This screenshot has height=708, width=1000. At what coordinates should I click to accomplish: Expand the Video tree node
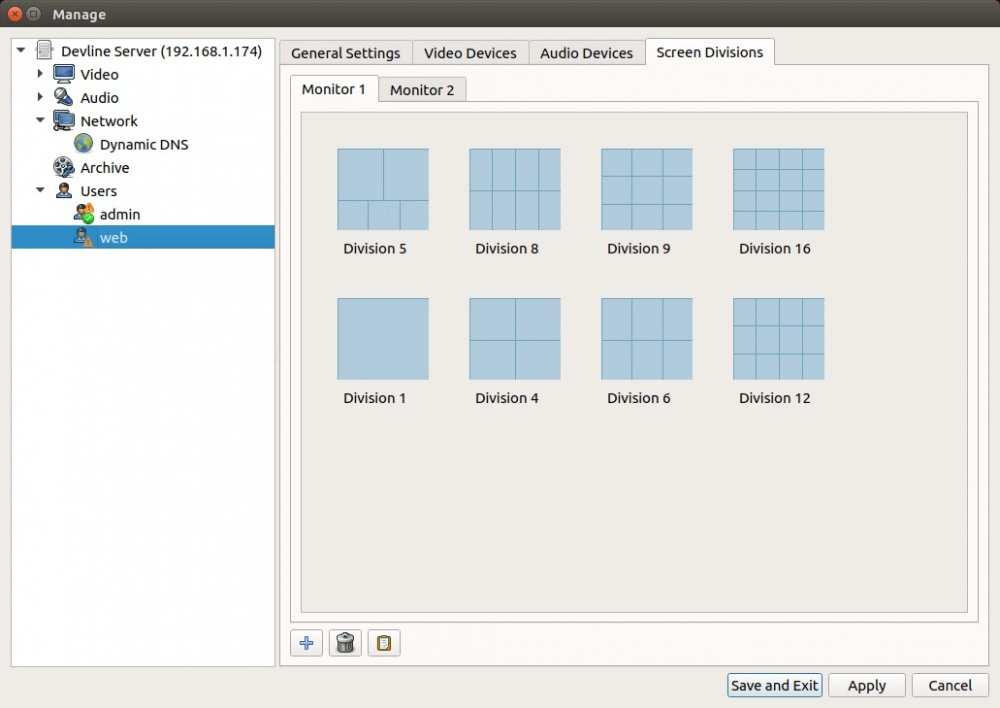[40, 73]
